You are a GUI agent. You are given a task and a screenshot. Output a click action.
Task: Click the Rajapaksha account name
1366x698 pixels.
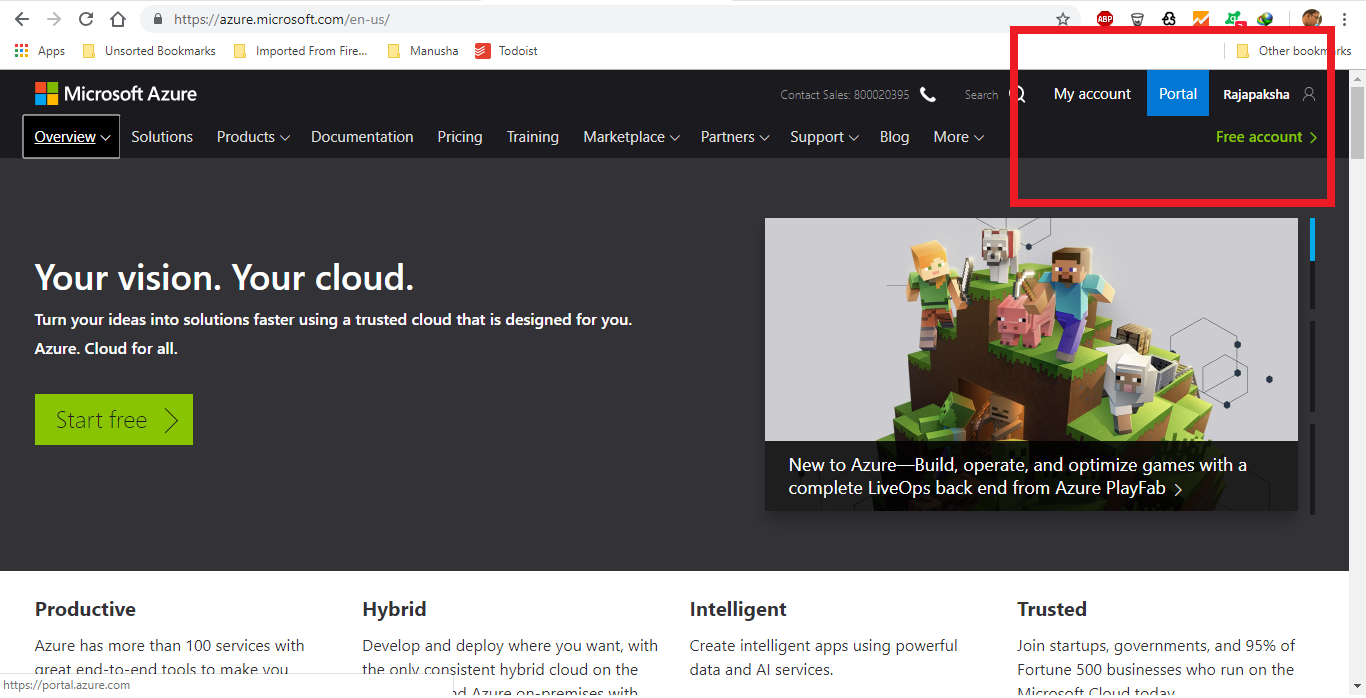pyautogui.click(x=1256, y=94)
